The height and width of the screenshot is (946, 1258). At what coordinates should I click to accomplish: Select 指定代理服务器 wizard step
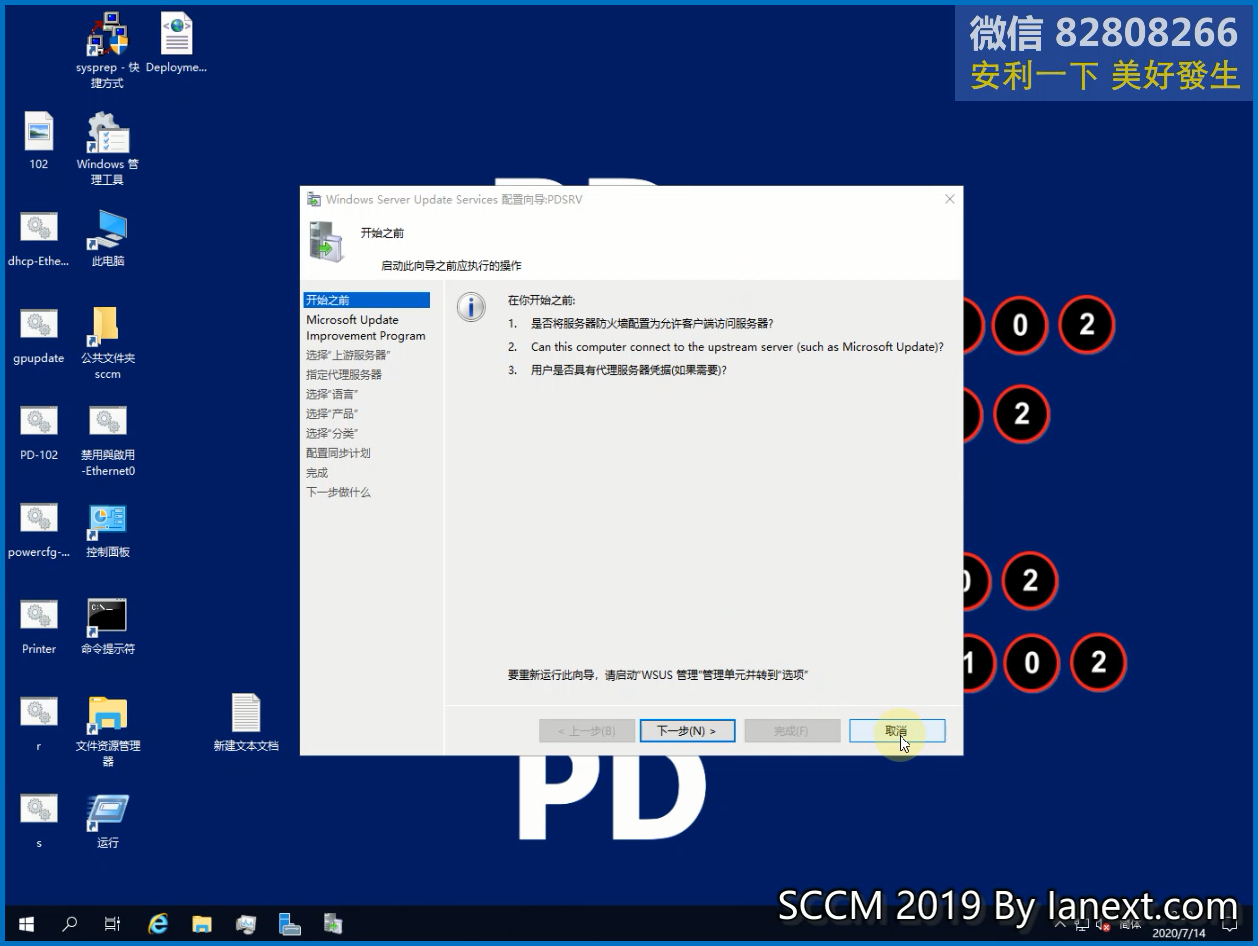[x=344, y=374]
